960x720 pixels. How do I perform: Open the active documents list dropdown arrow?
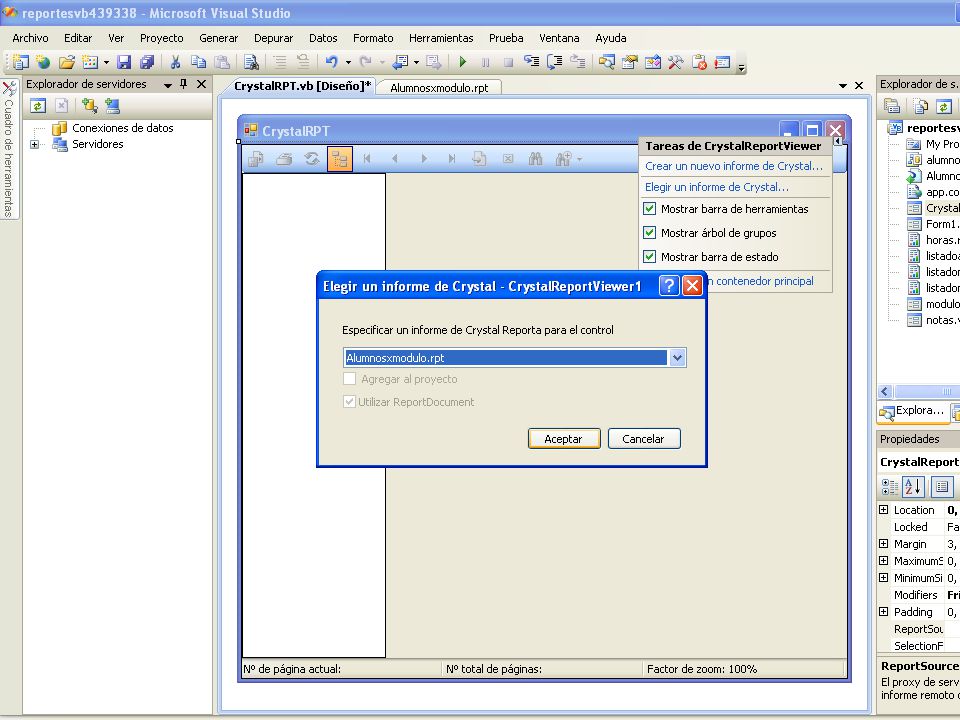pos(843,86)
